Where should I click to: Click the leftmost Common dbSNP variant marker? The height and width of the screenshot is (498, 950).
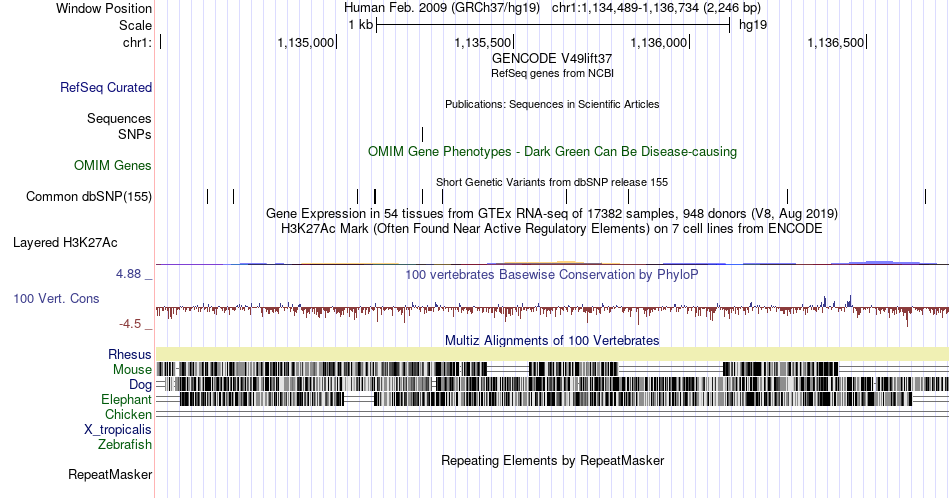click(207, 196)
